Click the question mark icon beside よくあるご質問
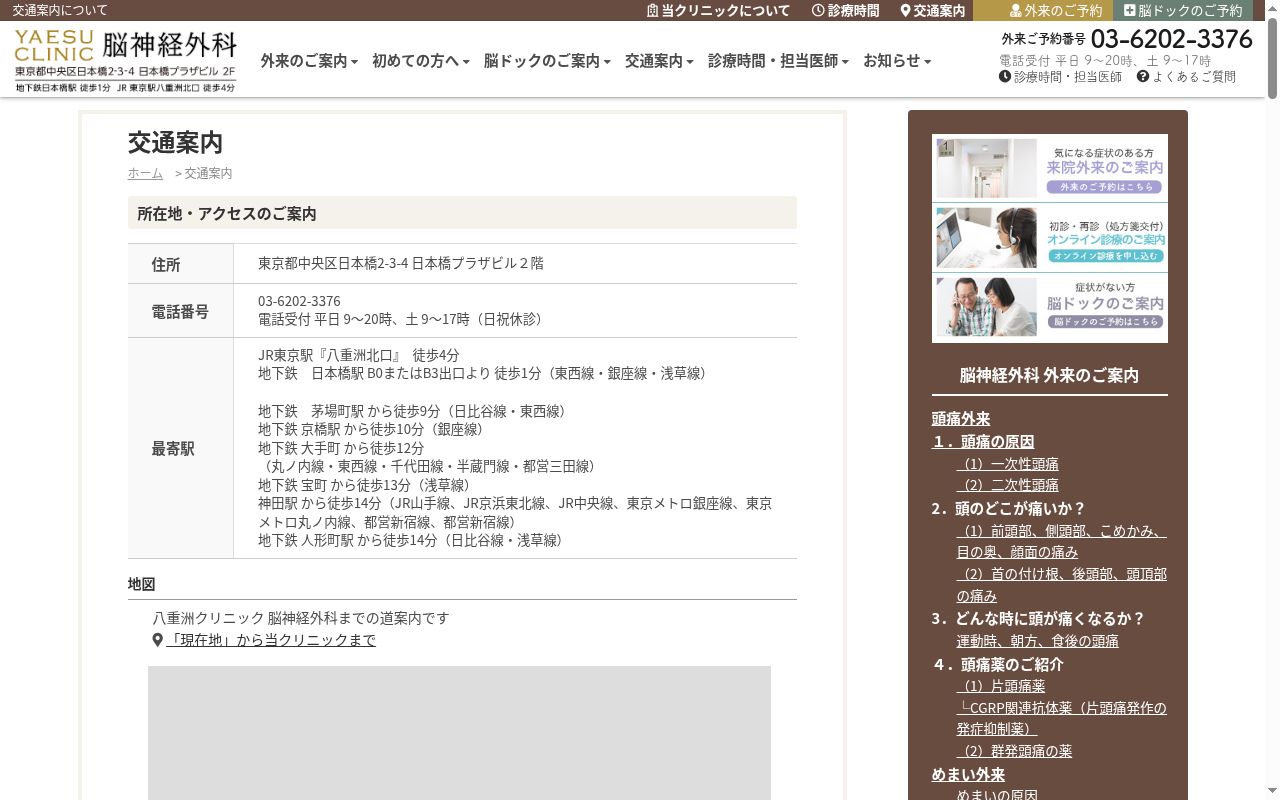 pyautogui.click(x=1143, y=76)
